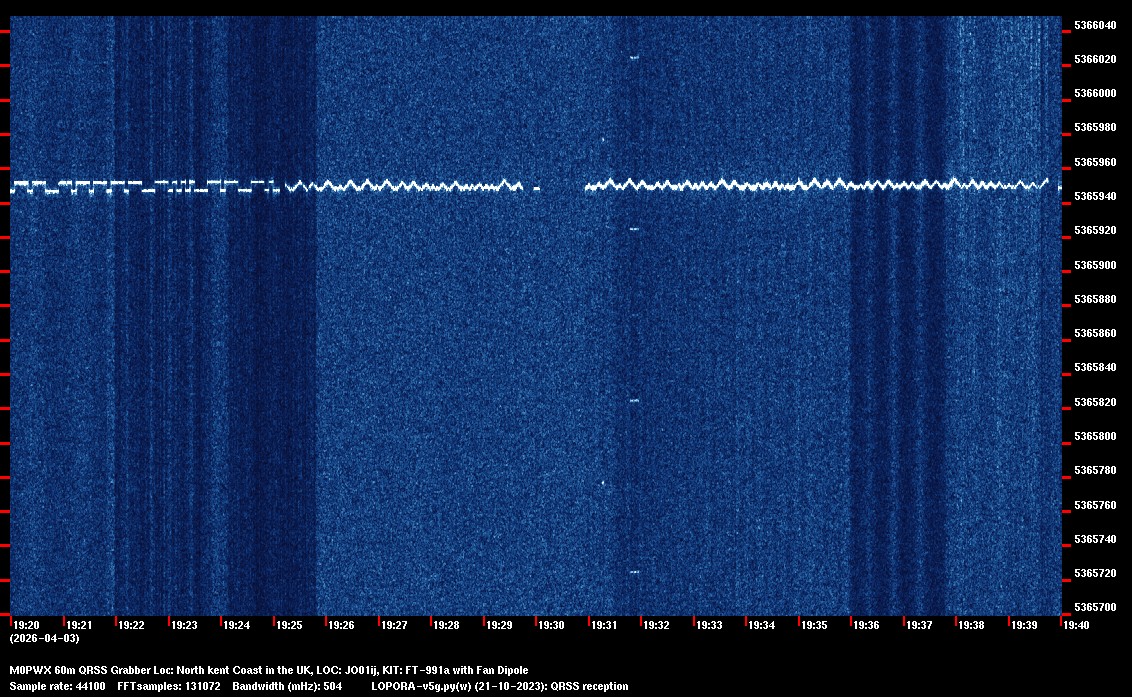This screenshot has height=697, width=1132.
Task: Click the M0PWX 60m QRSS Grabber caption
Action: pyautogui.click(x=268, y=670)
